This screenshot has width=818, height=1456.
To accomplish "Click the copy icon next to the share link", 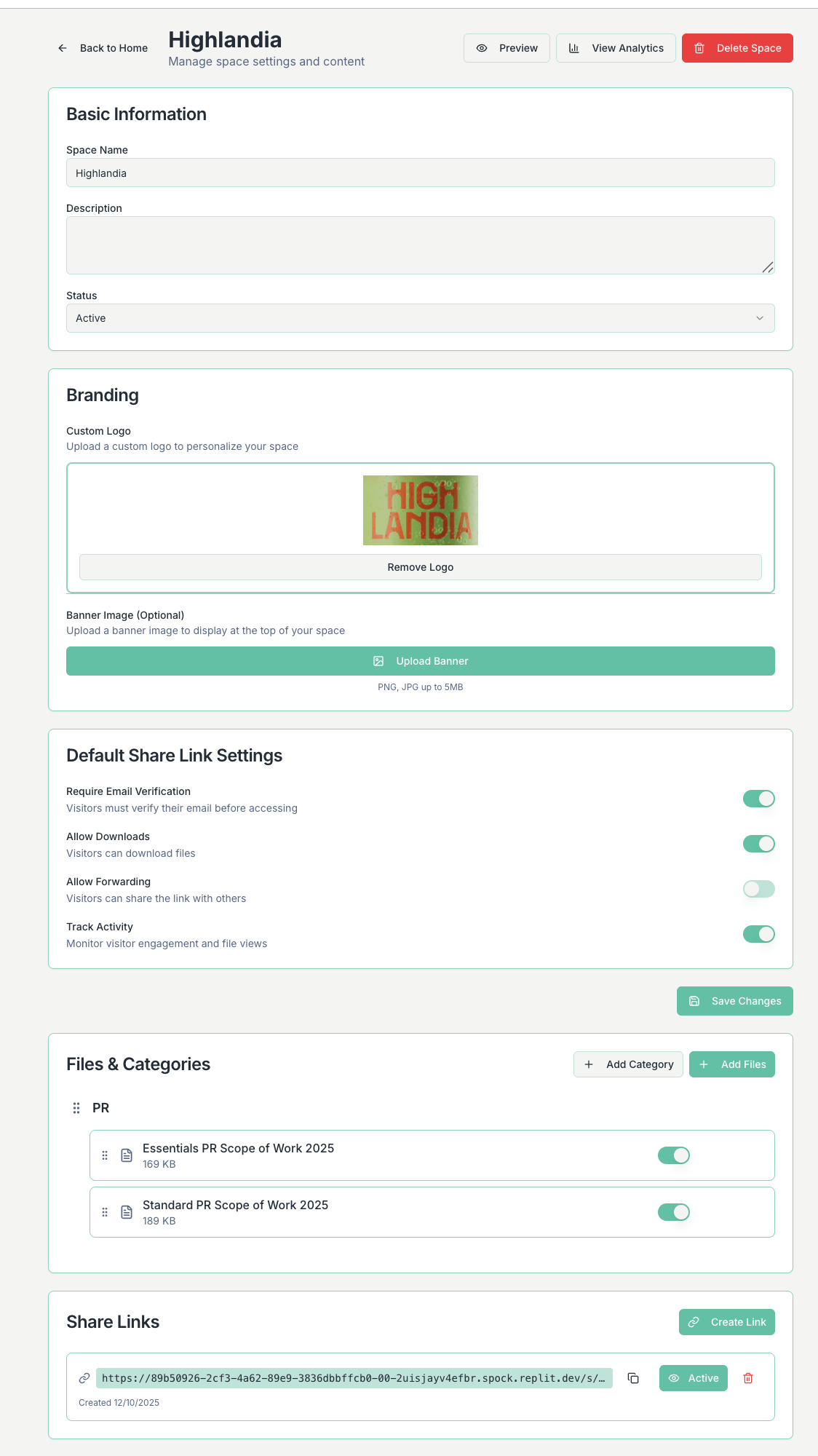I will pos(633,1378).
